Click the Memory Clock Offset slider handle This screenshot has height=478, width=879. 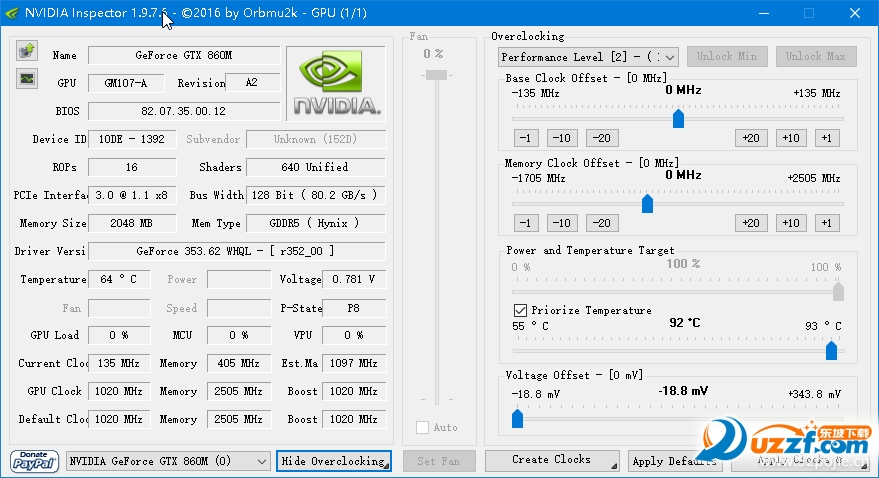click(x=647, y=203)
